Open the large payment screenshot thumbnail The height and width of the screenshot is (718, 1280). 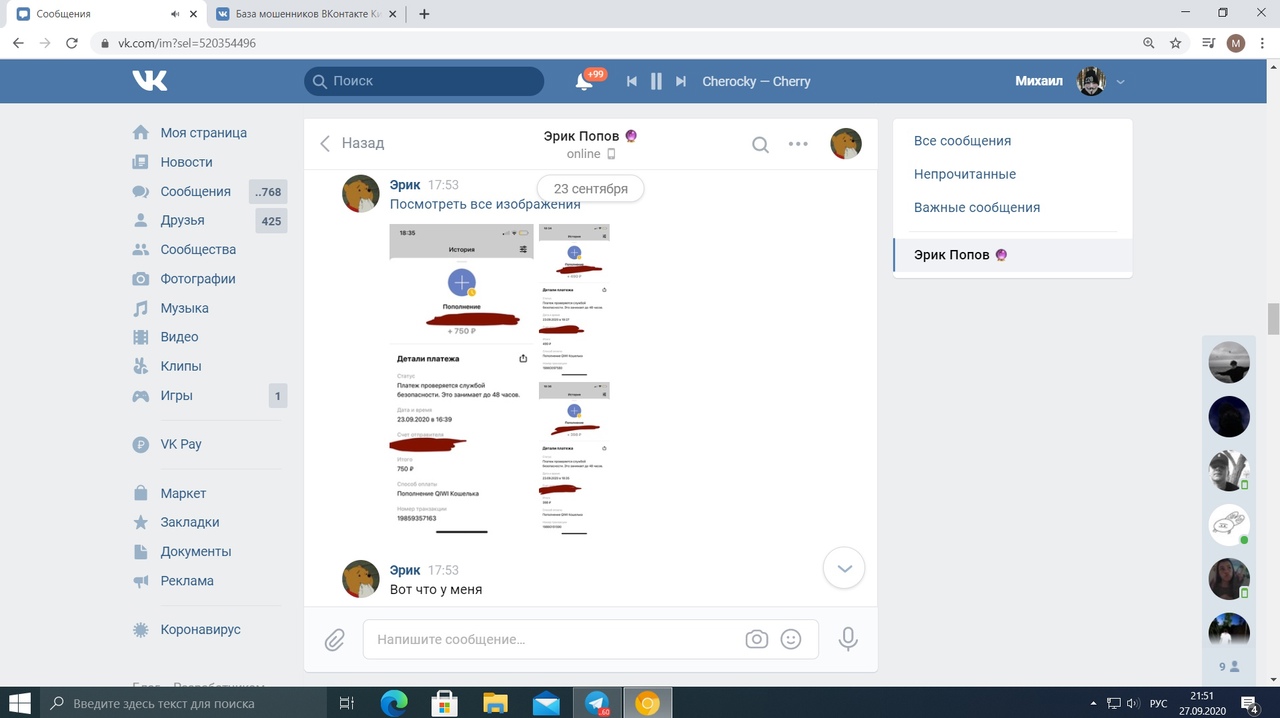coord(461,379)
